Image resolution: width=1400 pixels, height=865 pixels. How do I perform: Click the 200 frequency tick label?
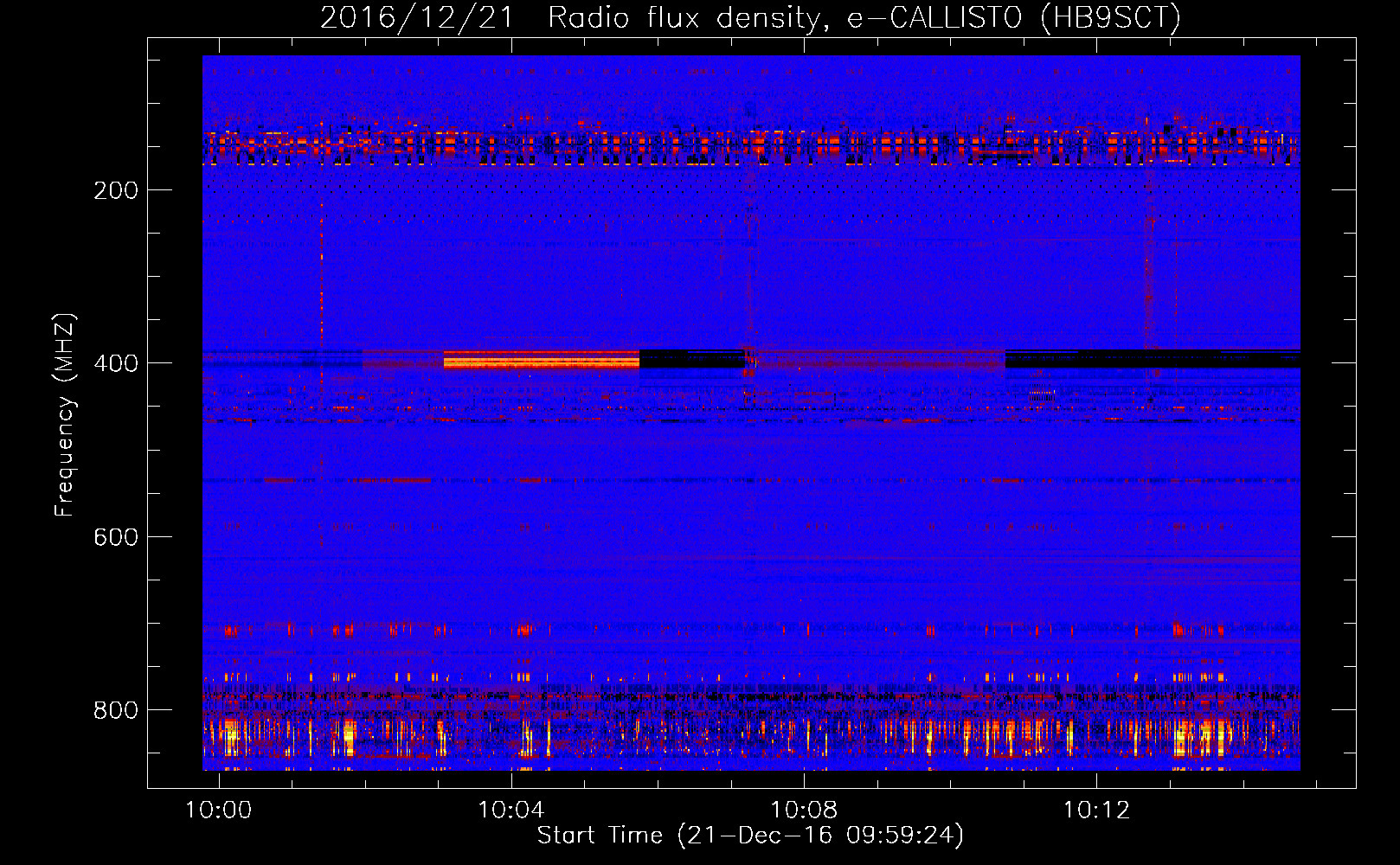click(x=116, y=190)
